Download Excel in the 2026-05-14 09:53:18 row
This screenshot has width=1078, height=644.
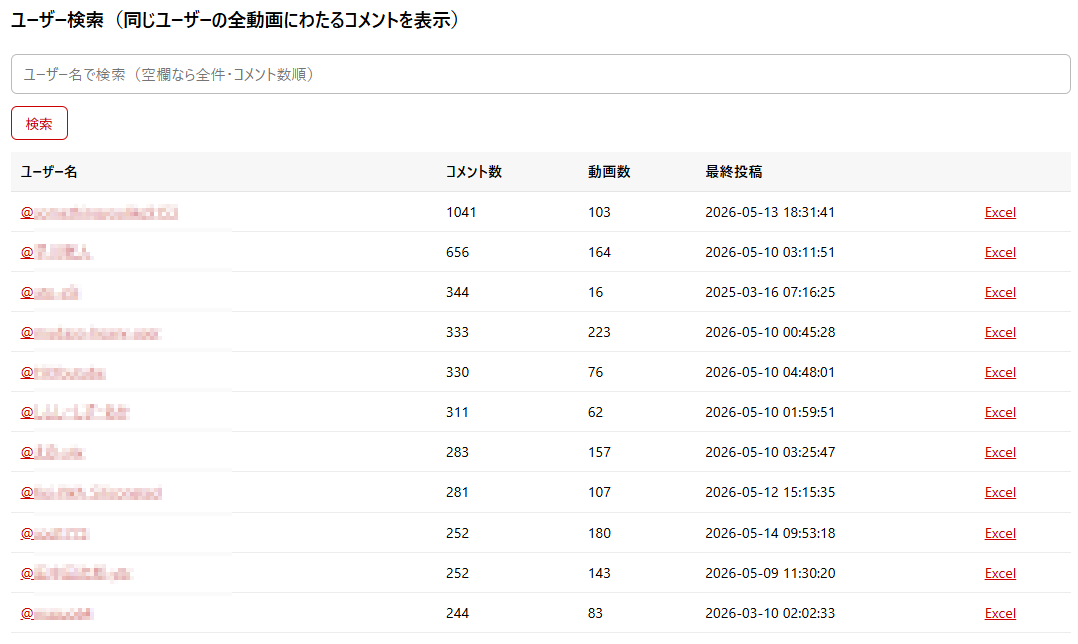[x=1000, y=533]
